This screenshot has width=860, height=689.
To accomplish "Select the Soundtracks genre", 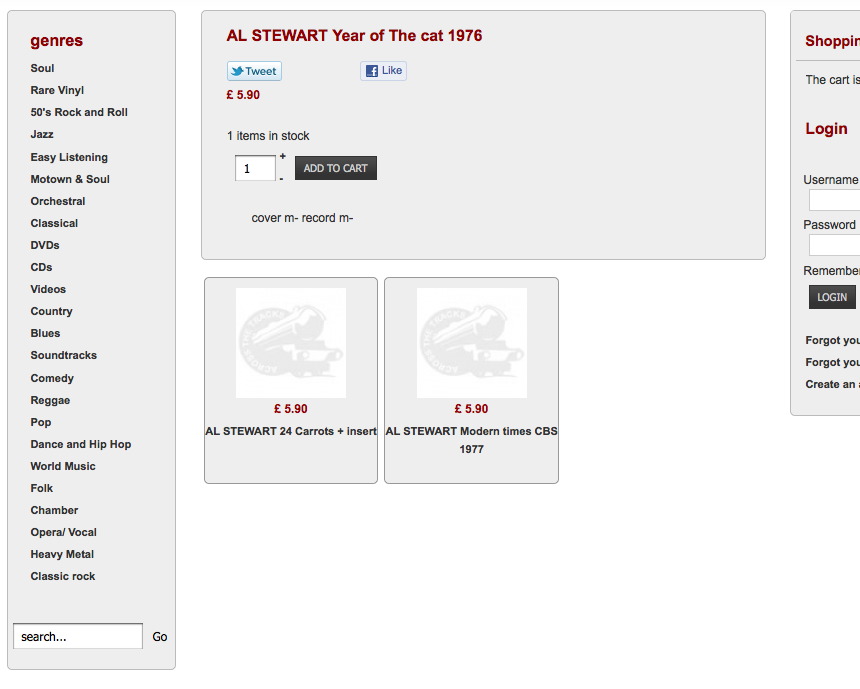I will pos(64,355).
